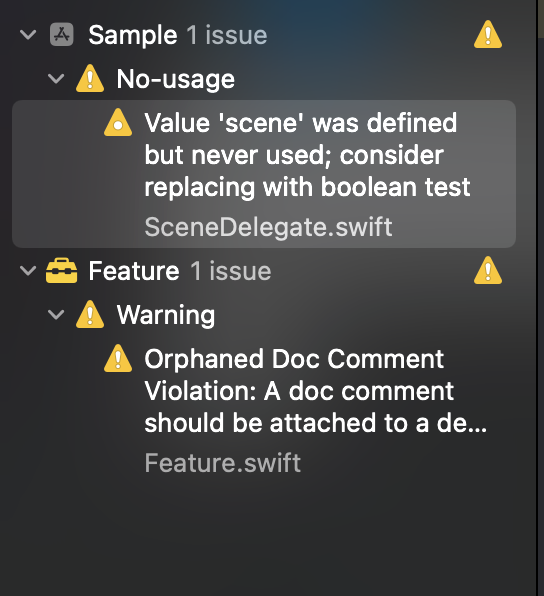544x596 pixels.
Task: Select the Sample 1 issue row
Action: [264, 35]
